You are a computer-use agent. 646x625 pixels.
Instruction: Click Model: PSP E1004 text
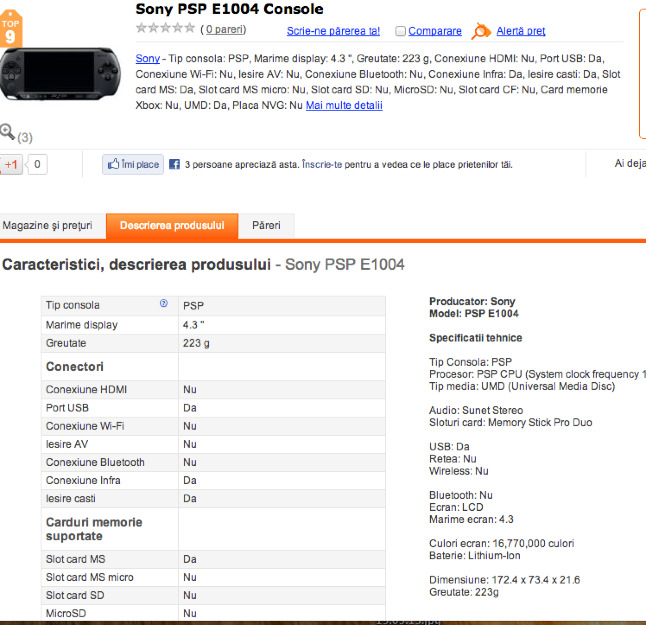pyautogui.click(x=474, y=314)
